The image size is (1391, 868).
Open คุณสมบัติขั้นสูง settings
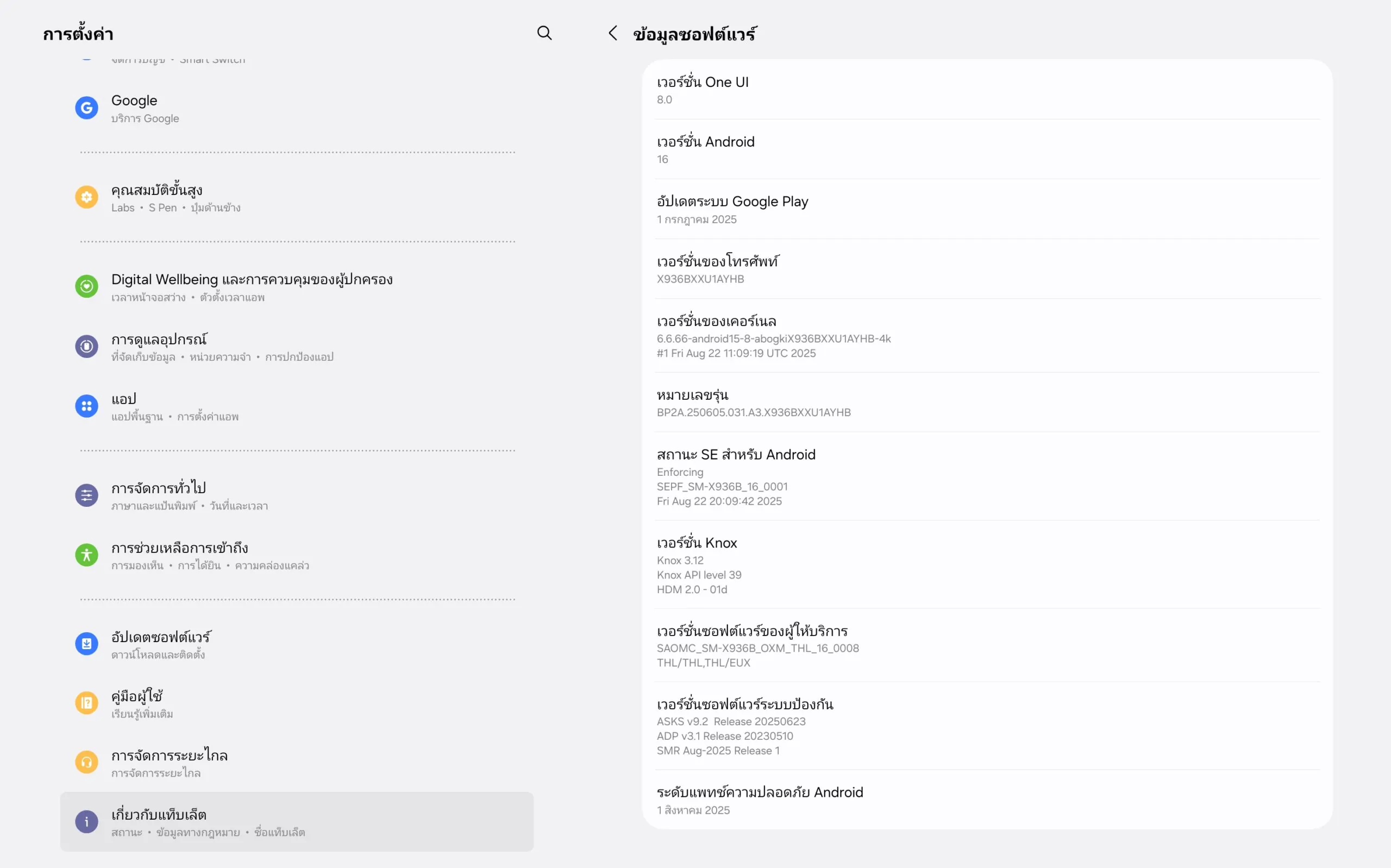pos(297,198)
